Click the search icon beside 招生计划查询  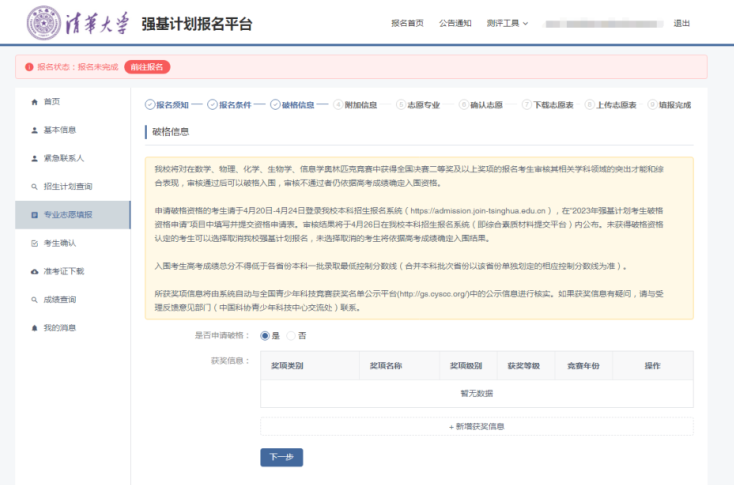click(34, 186)
